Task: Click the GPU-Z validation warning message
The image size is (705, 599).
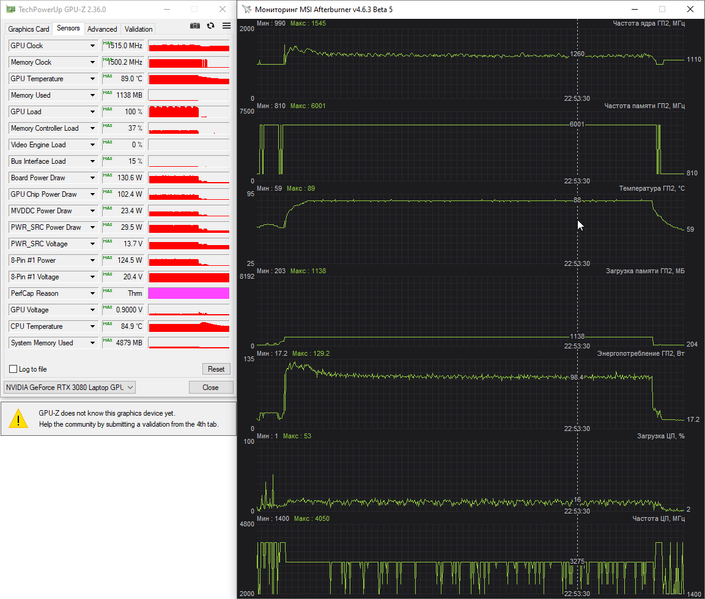Action: 129,419
